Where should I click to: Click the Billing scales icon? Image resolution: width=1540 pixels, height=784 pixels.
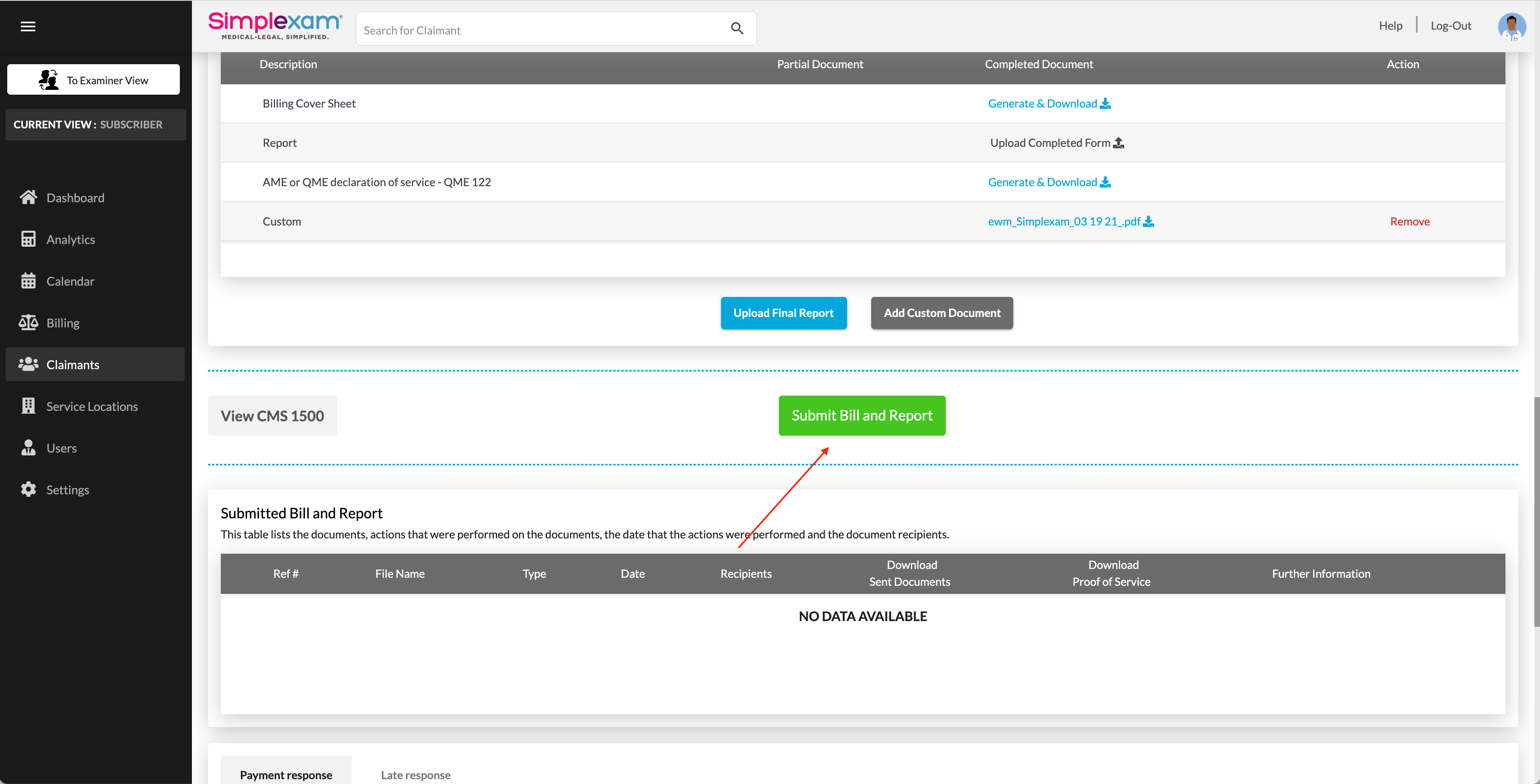[x=28, y=323]
